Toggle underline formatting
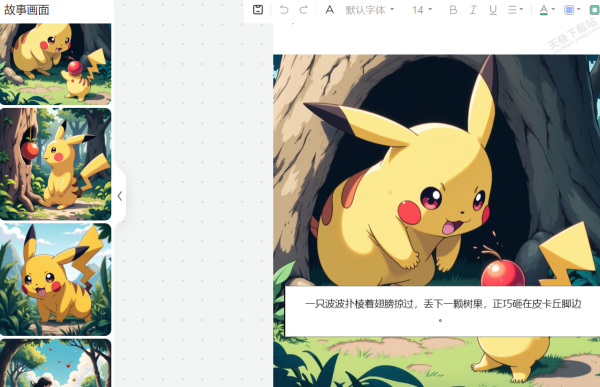 click(493, 10)
